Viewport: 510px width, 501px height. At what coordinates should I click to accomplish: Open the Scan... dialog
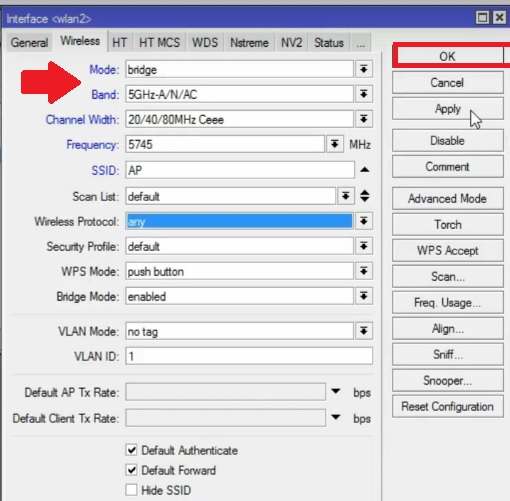(448, 276)
